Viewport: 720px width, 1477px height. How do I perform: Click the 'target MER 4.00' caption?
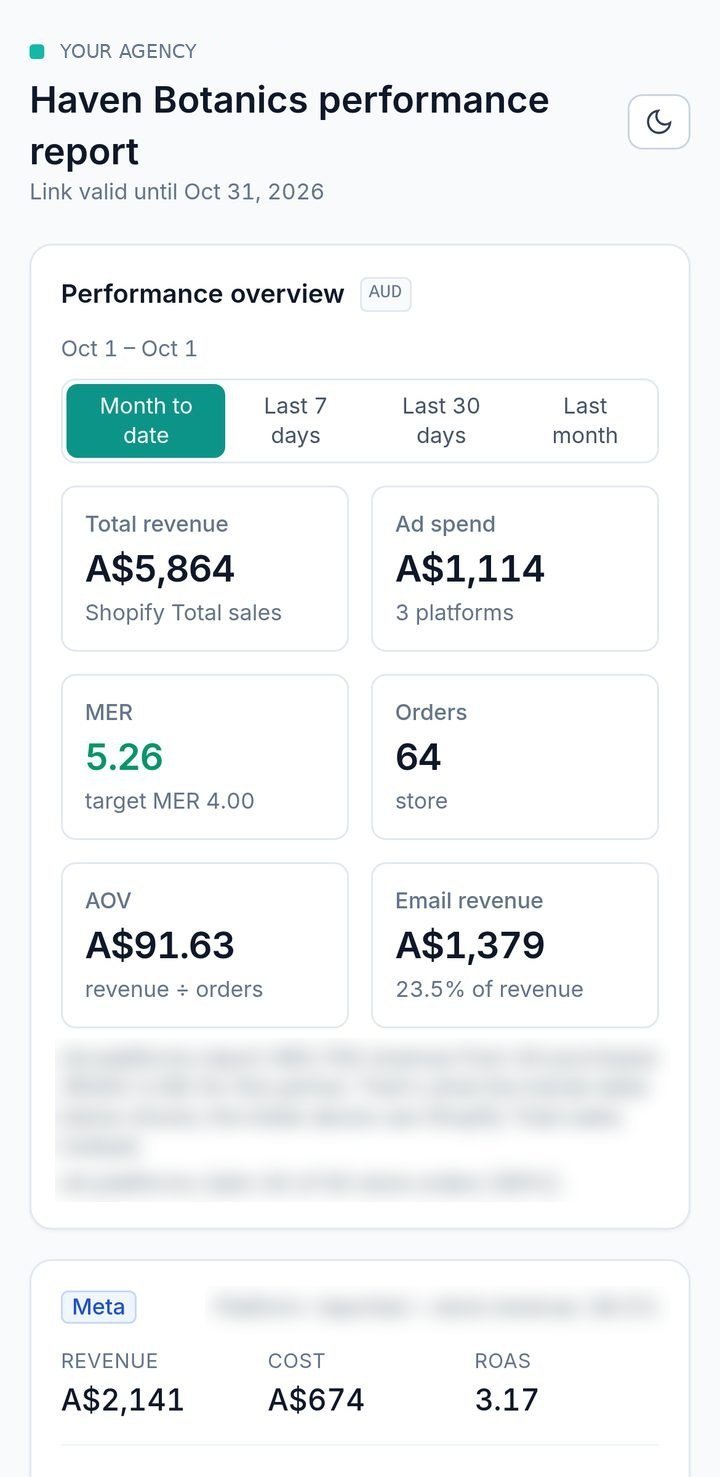click(x=170, y=801)
